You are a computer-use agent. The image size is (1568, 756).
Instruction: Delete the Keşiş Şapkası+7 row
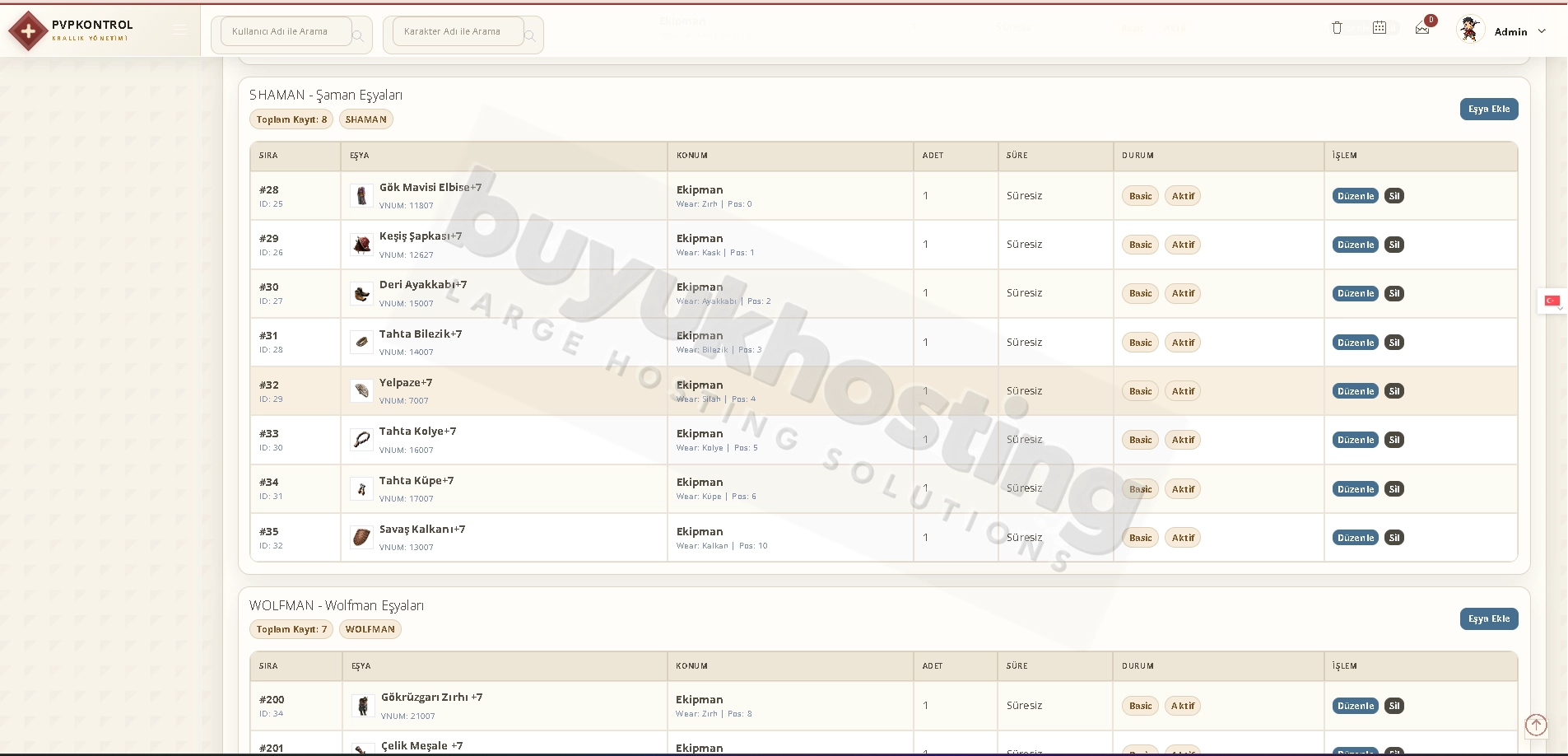point(1394,245)
